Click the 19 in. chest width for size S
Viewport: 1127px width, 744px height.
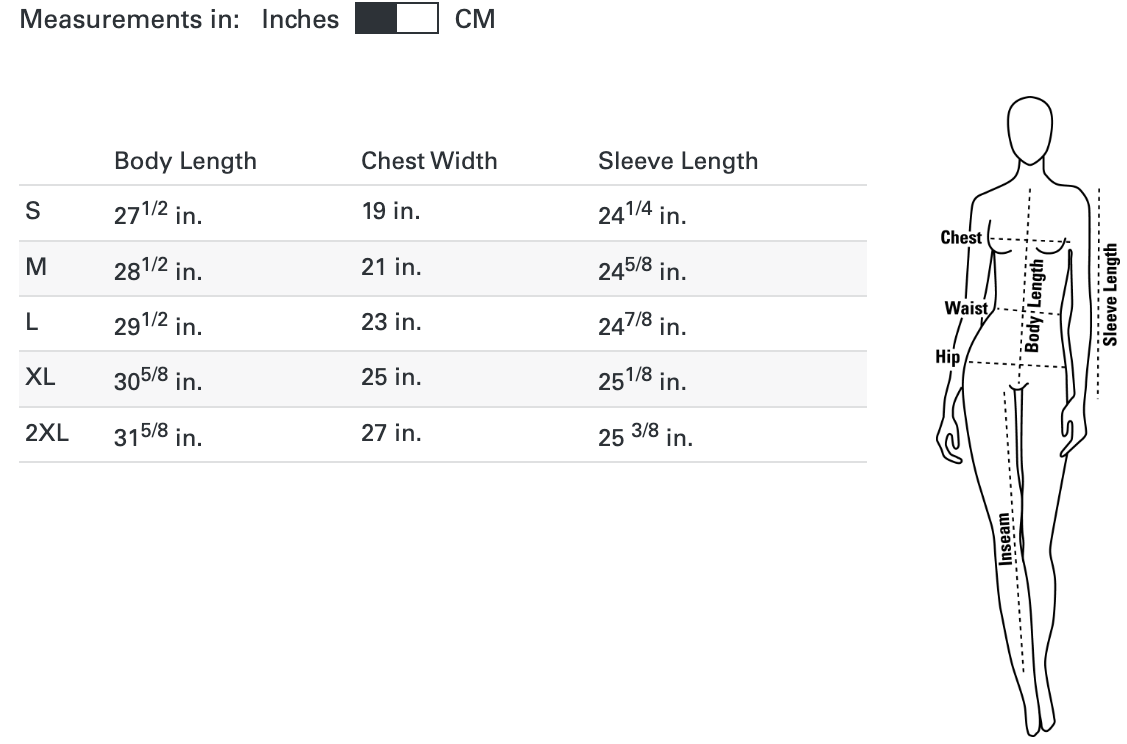click(x=390, y=211)
